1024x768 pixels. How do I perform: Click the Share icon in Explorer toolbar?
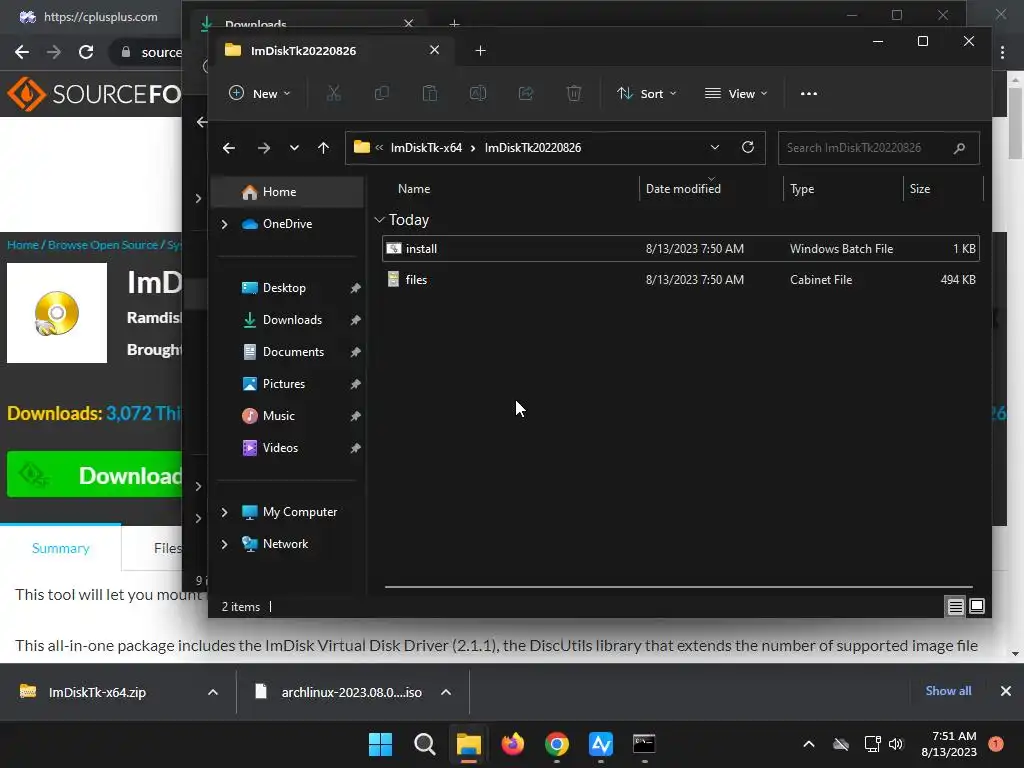[526, 93]
